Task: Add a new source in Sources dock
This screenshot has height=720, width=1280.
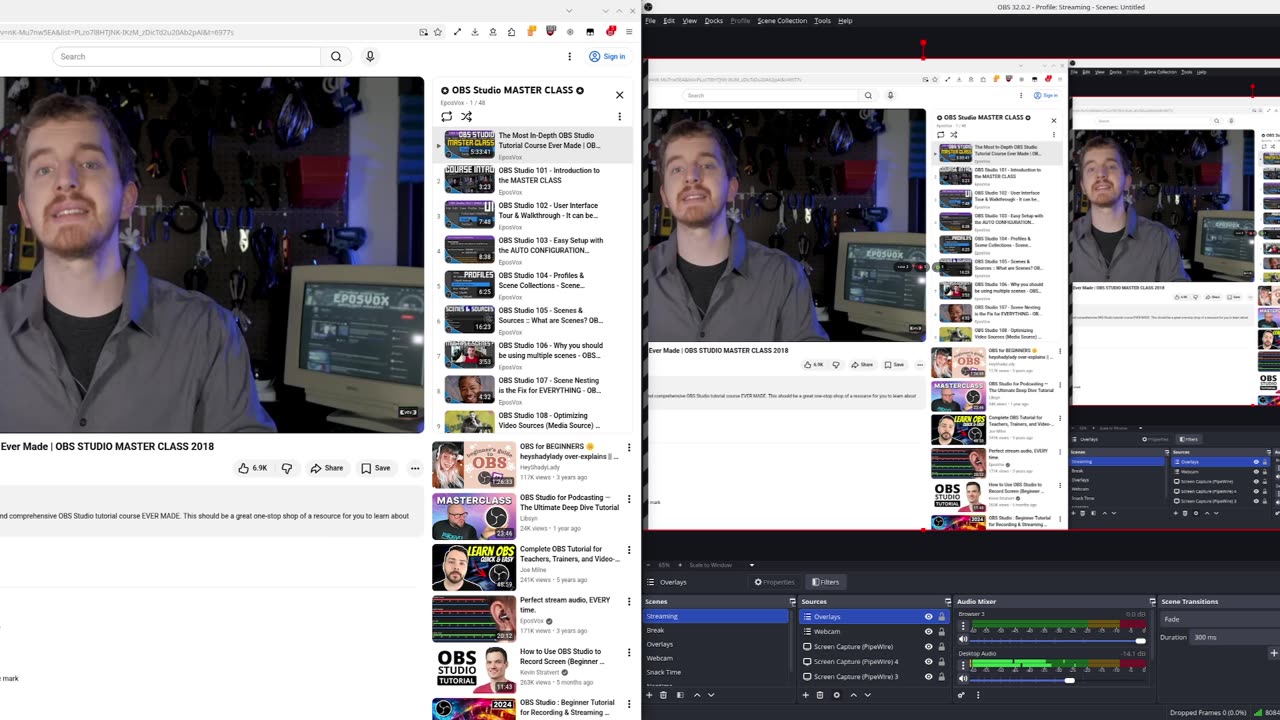Action: [x=805, y=695]
